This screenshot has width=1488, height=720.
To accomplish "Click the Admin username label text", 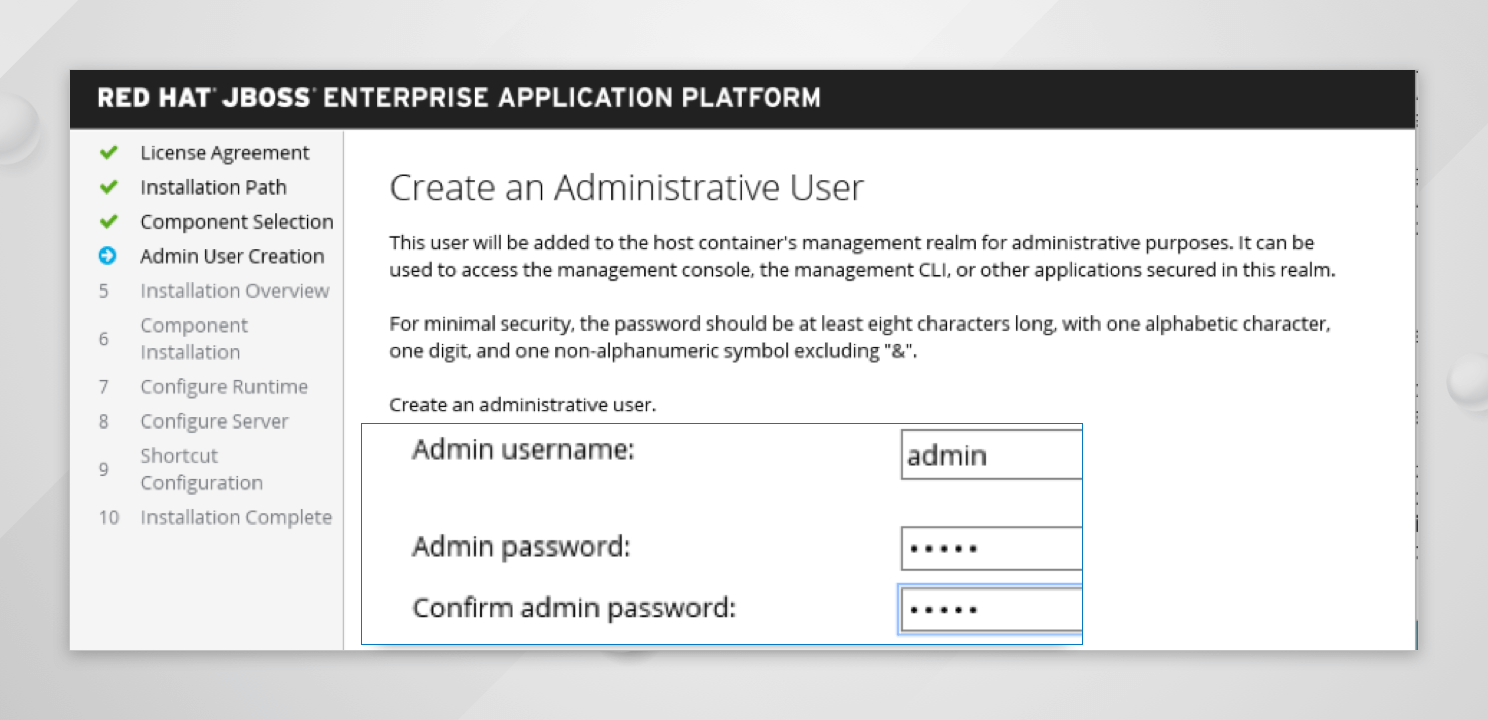I will coord(523,450).
